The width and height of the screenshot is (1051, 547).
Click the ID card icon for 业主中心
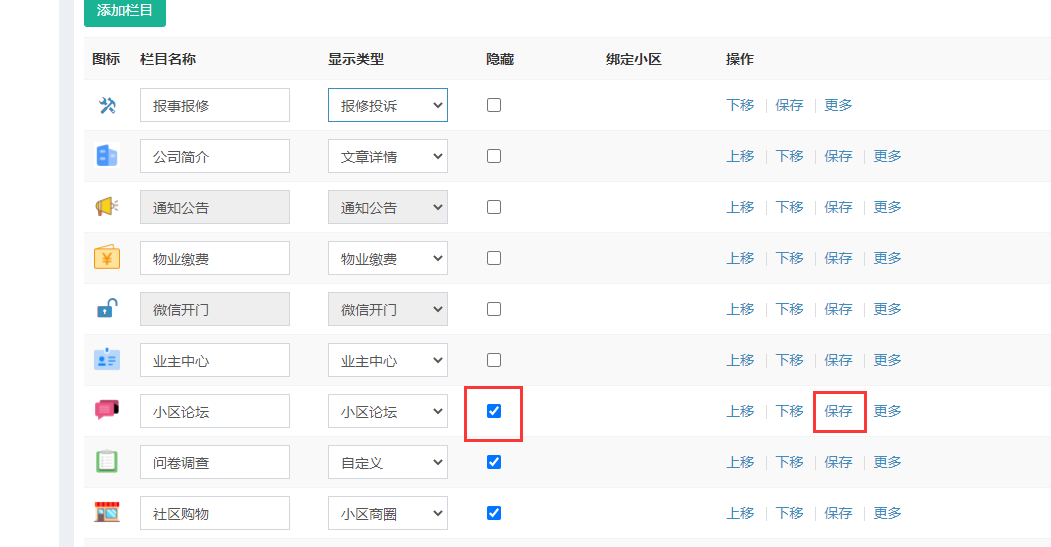pos(107,360)
